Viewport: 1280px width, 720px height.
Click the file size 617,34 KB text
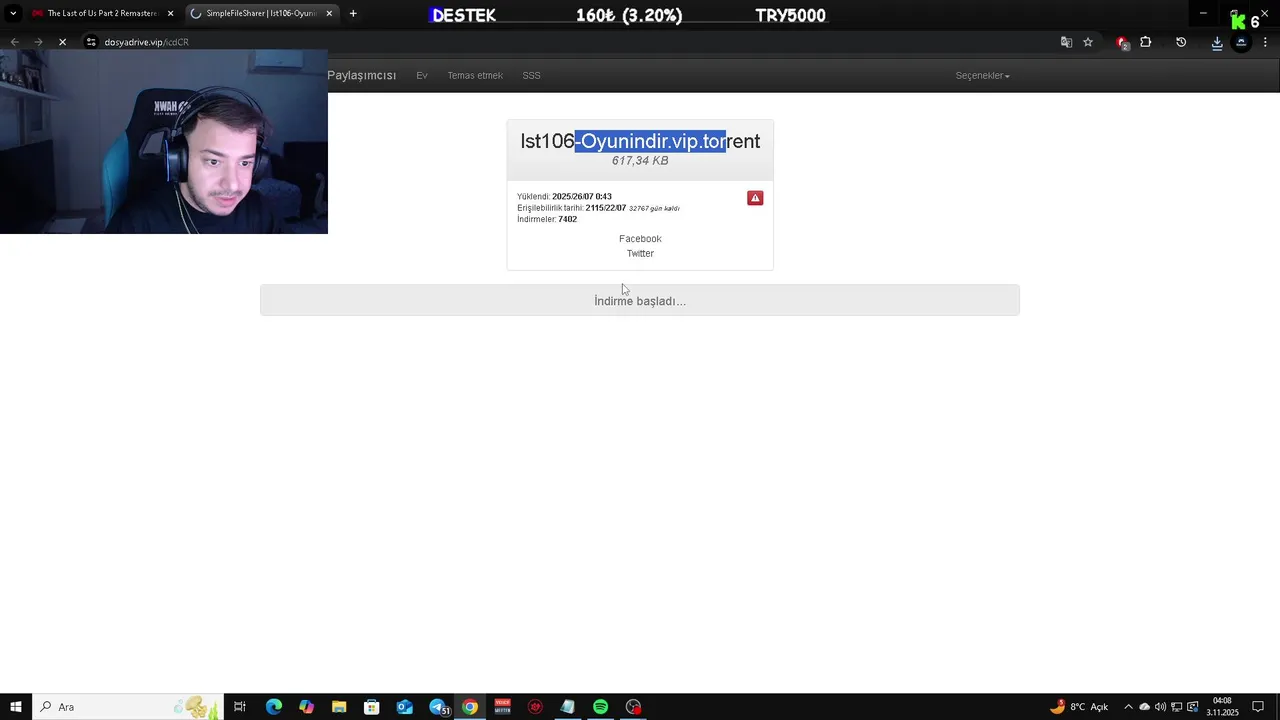tap(640, 161)
